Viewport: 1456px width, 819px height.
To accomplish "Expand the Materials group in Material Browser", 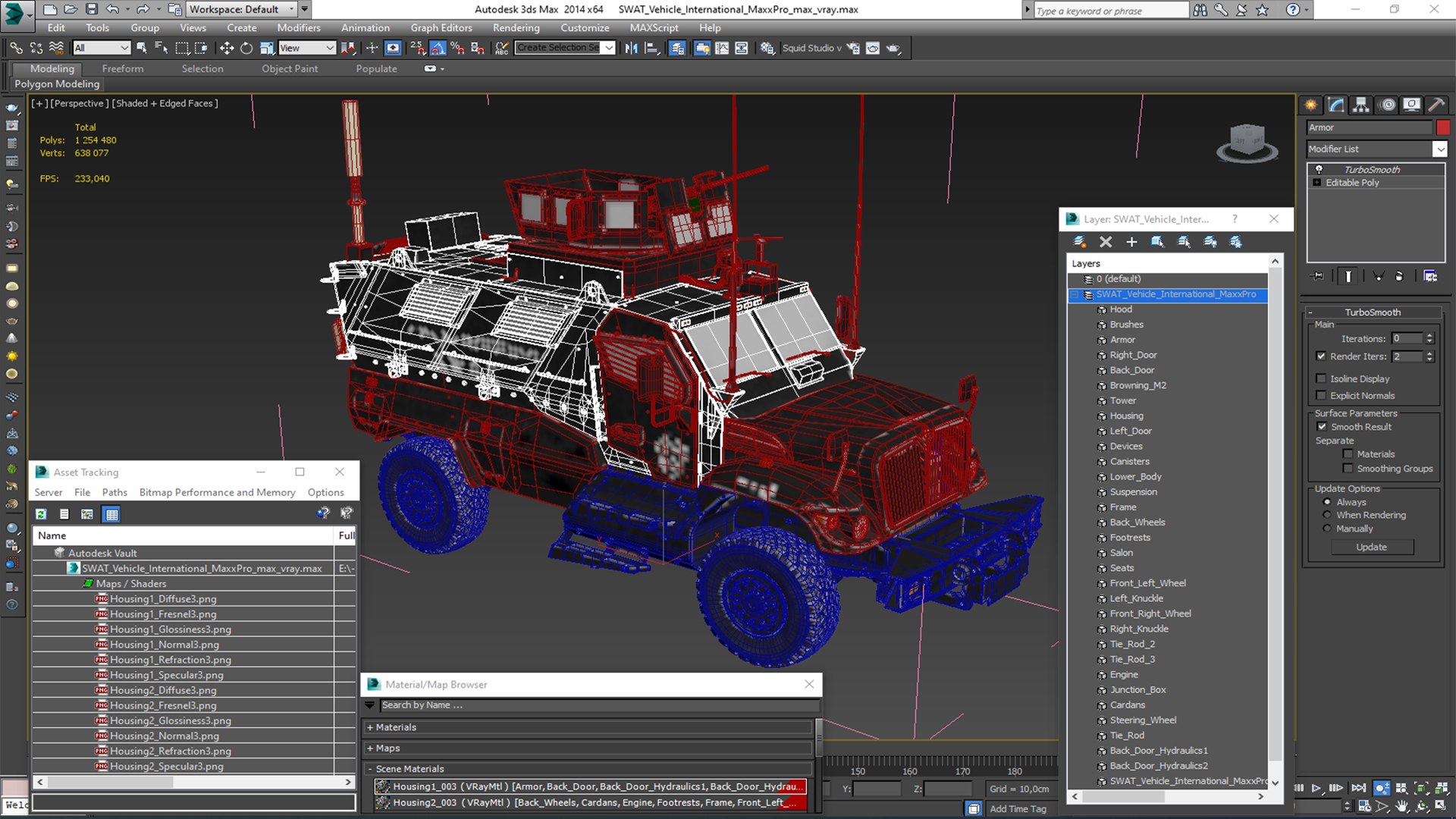I will [x=370, y=727].
